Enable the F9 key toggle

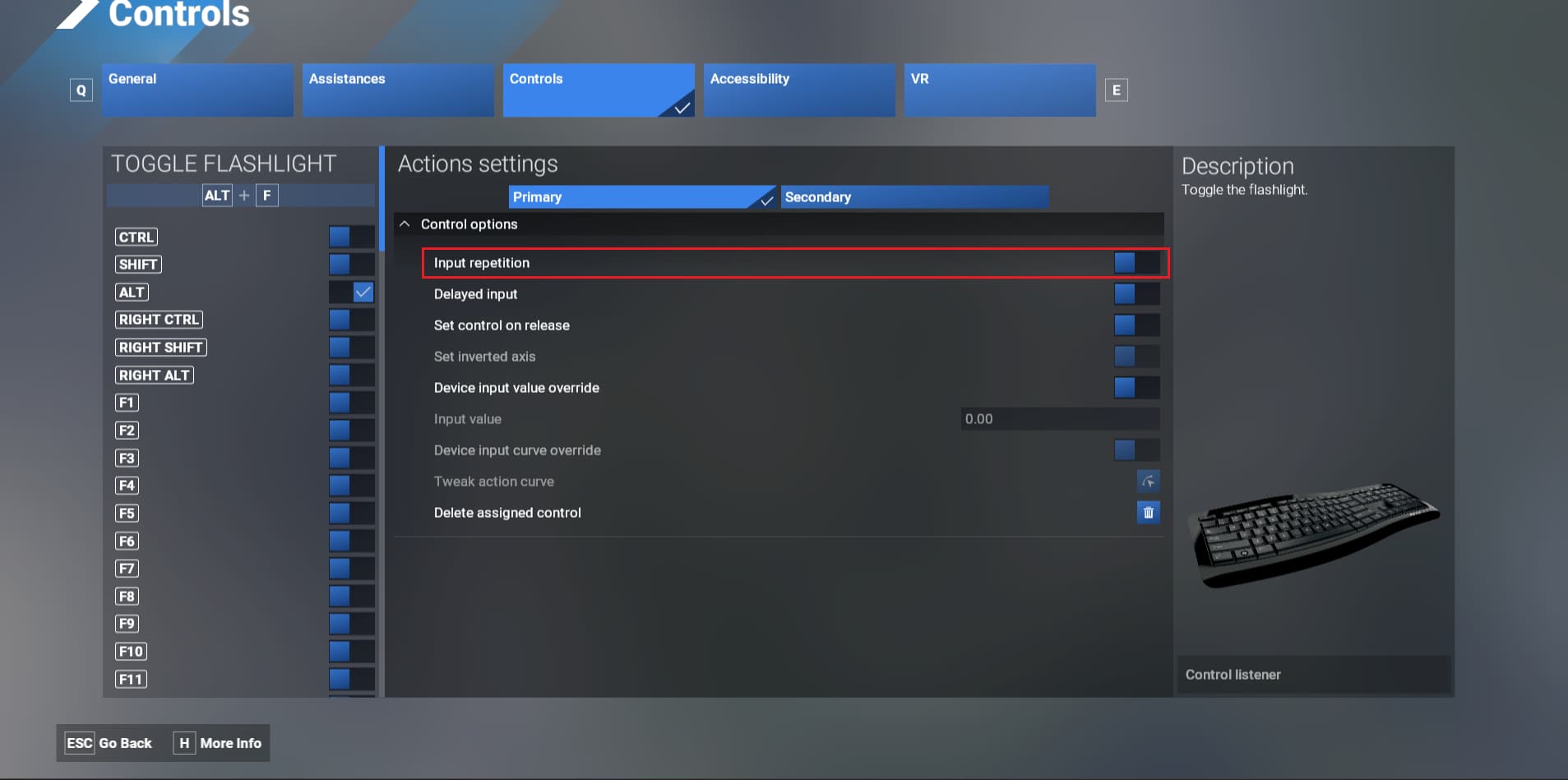click(351, 624)
